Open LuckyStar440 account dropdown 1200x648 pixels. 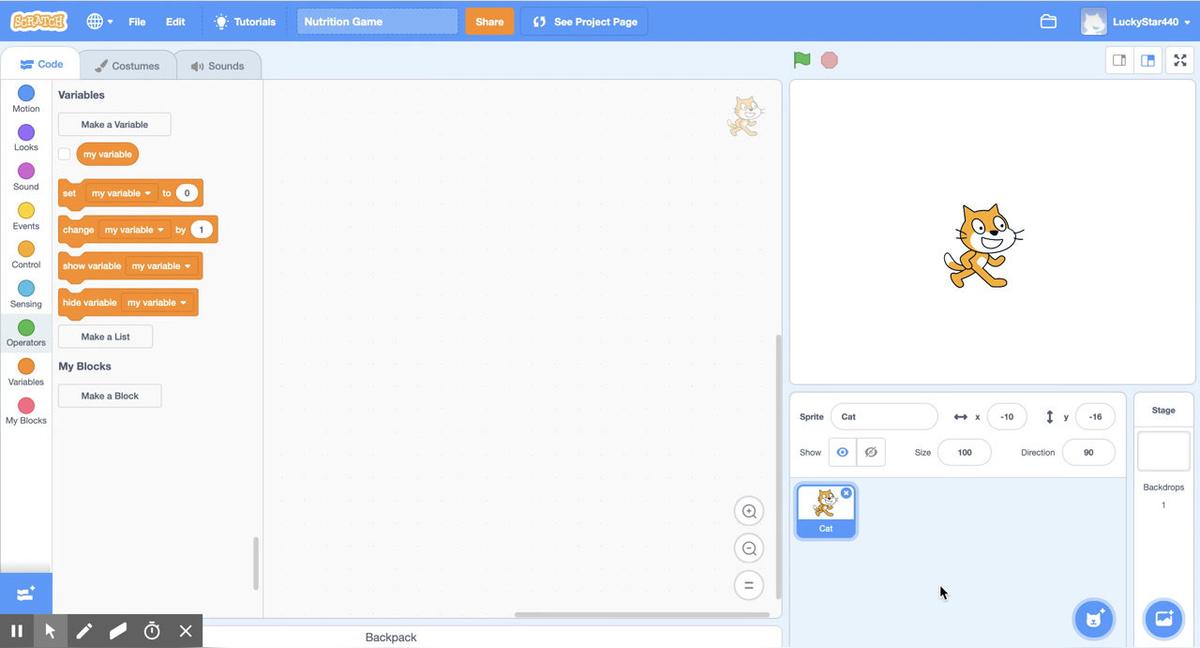(1136, 21)
